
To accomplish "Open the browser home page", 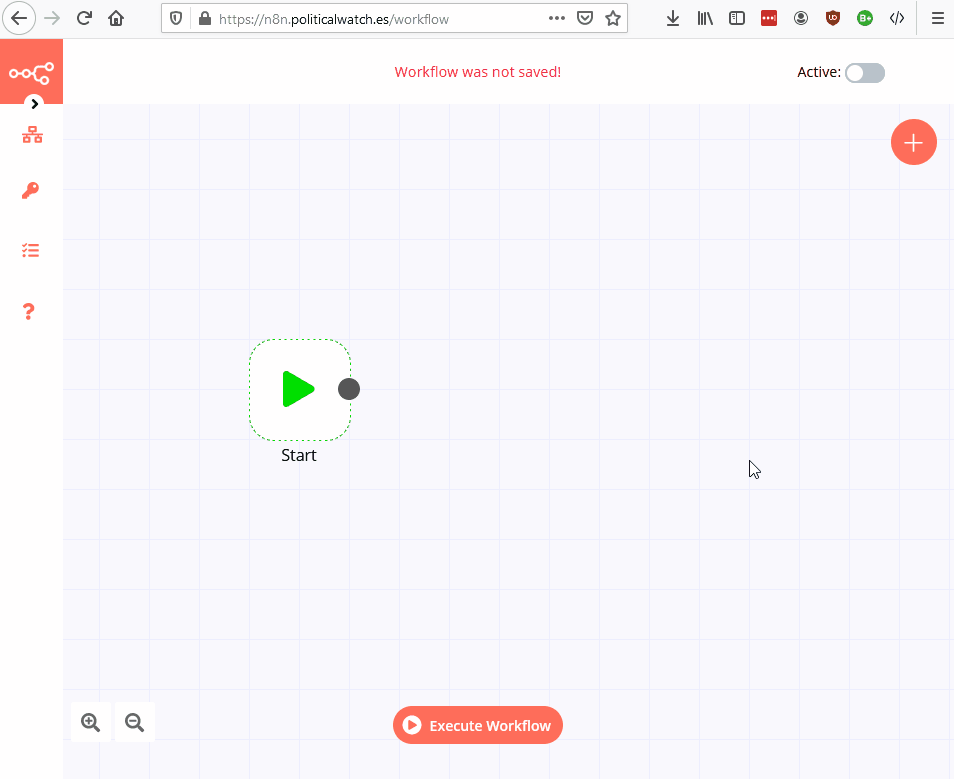I will pyautogui.click(x=116, y=18).
